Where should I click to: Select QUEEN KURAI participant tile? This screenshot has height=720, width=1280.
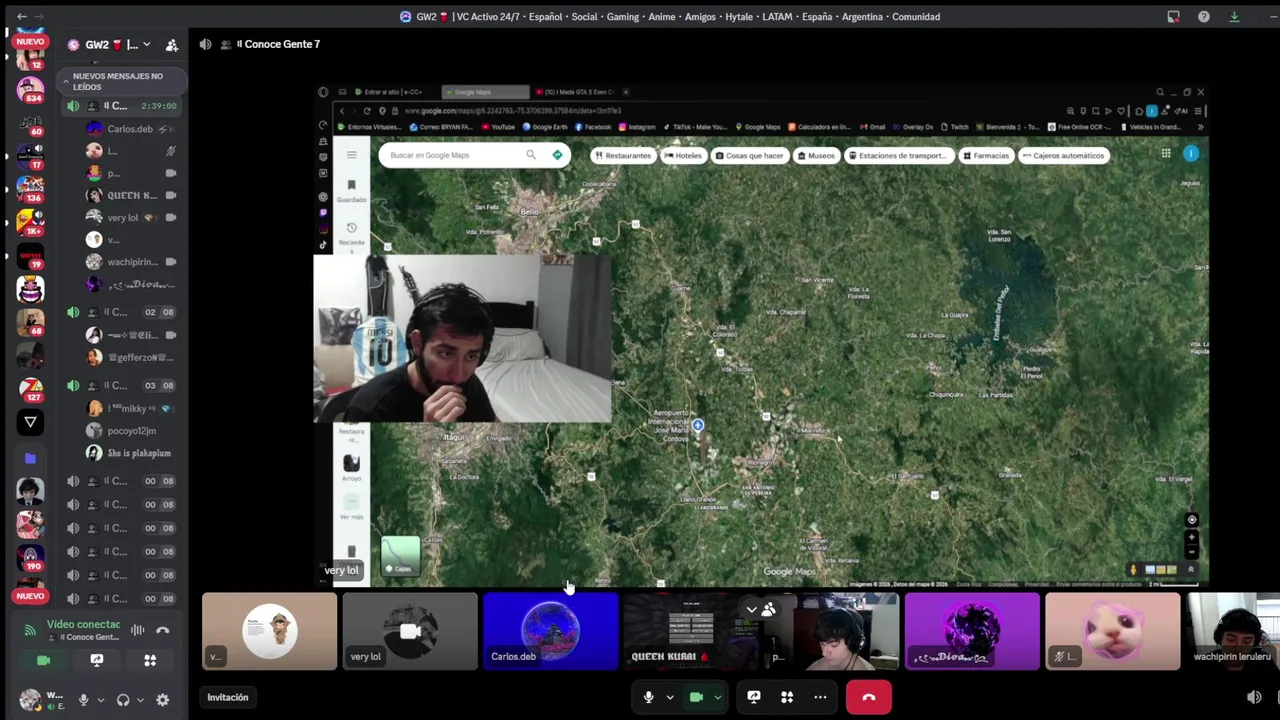(690, 631)
